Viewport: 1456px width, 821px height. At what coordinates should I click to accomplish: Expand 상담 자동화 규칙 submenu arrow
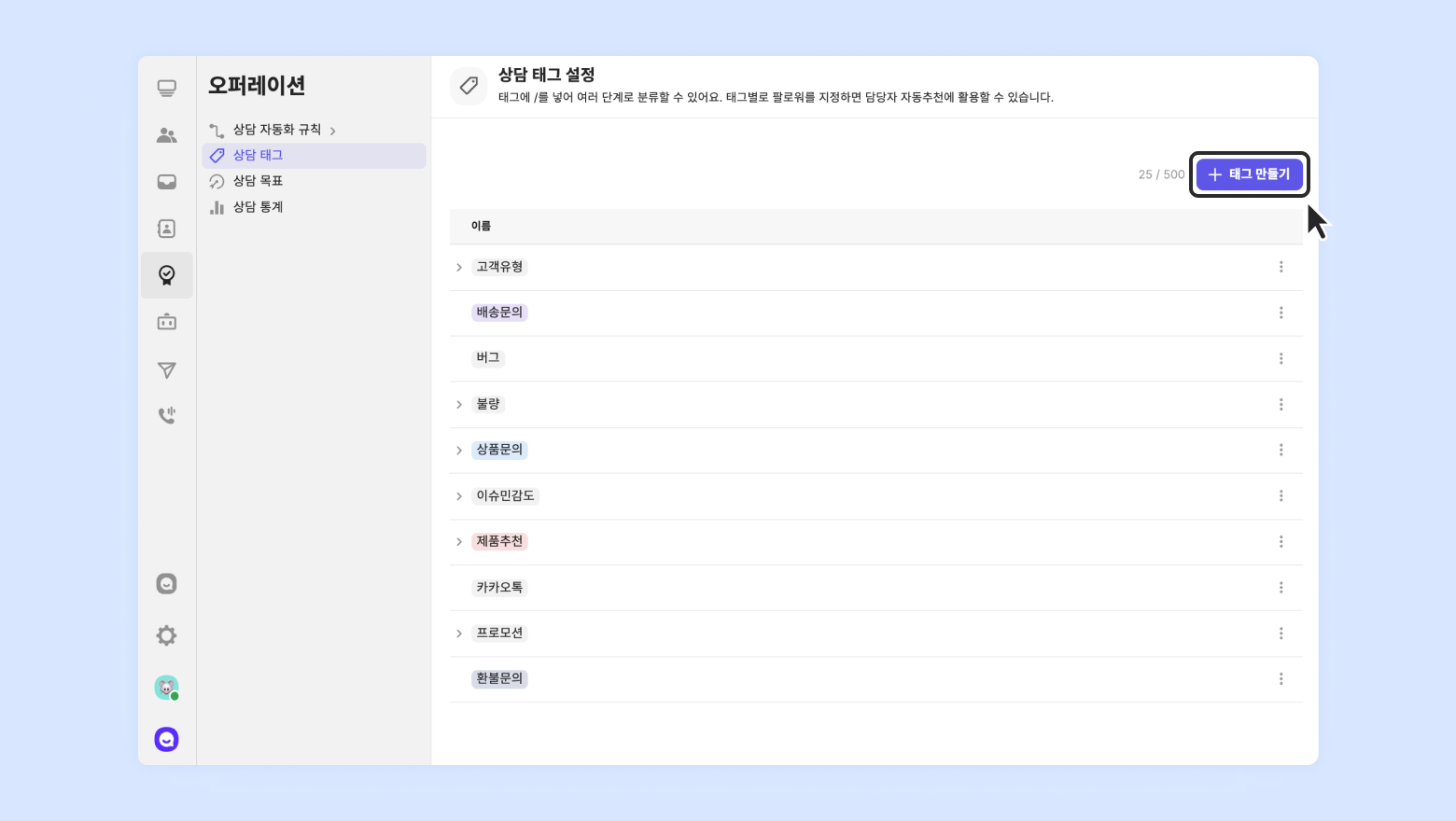click(332, 131)
